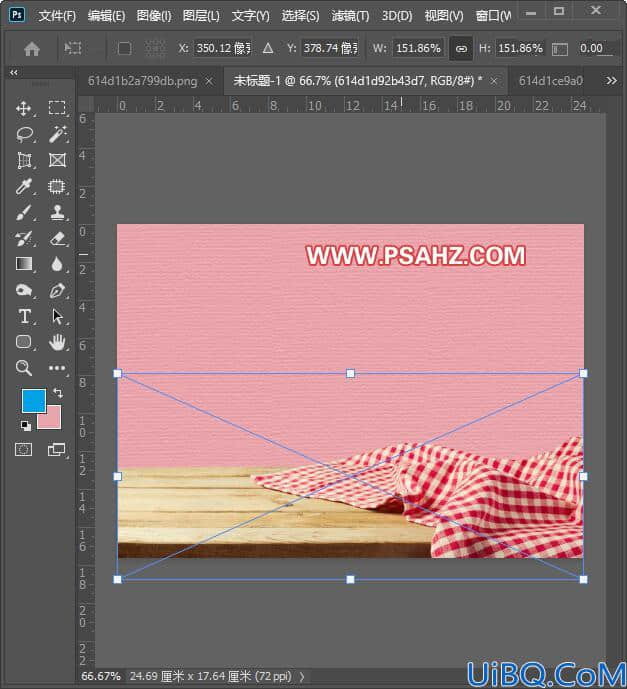Select the Brush tool
This screenshot has height=689, width=627.
24,213
